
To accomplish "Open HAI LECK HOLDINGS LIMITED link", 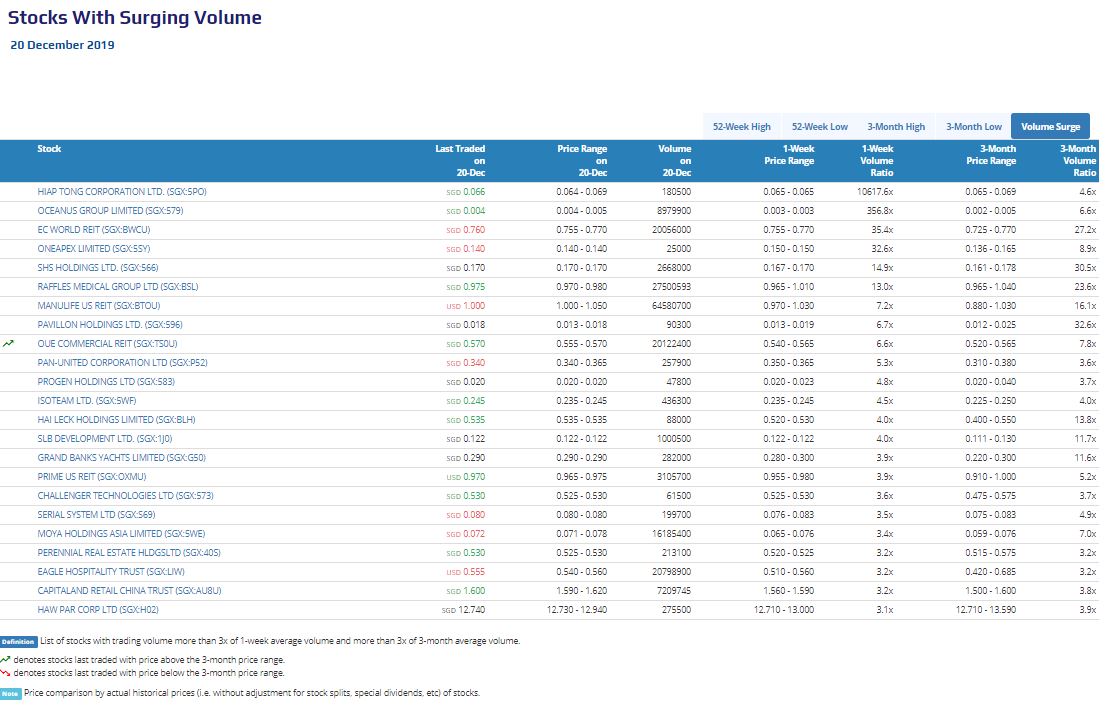I will [x=116, y=420].
